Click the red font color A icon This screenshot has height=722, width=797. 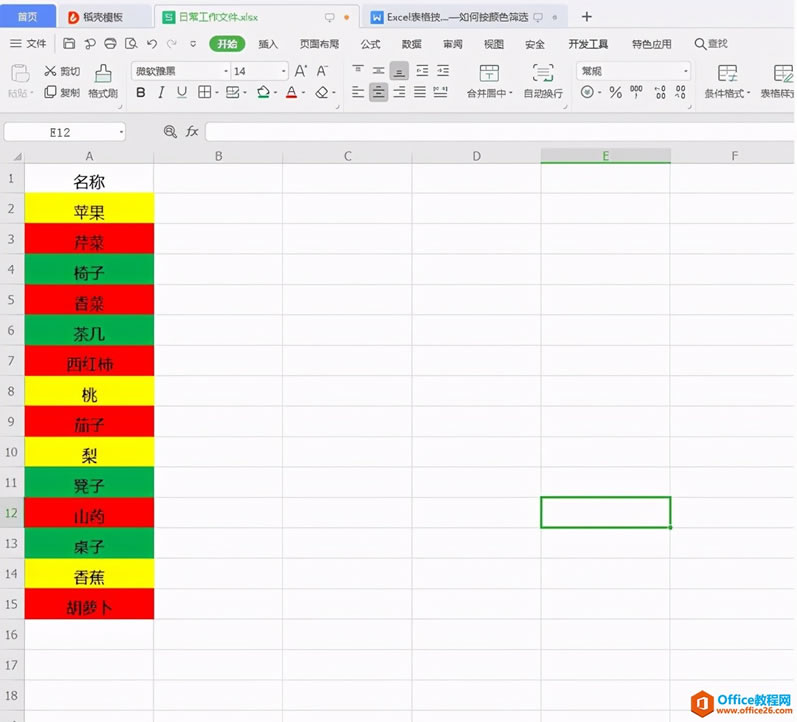coord(291,93)
